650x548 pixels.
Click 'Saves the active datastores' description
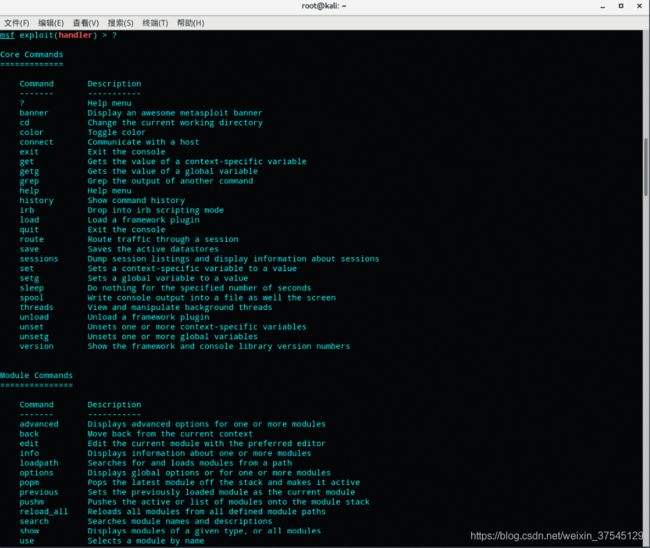(x=153, y=249)
